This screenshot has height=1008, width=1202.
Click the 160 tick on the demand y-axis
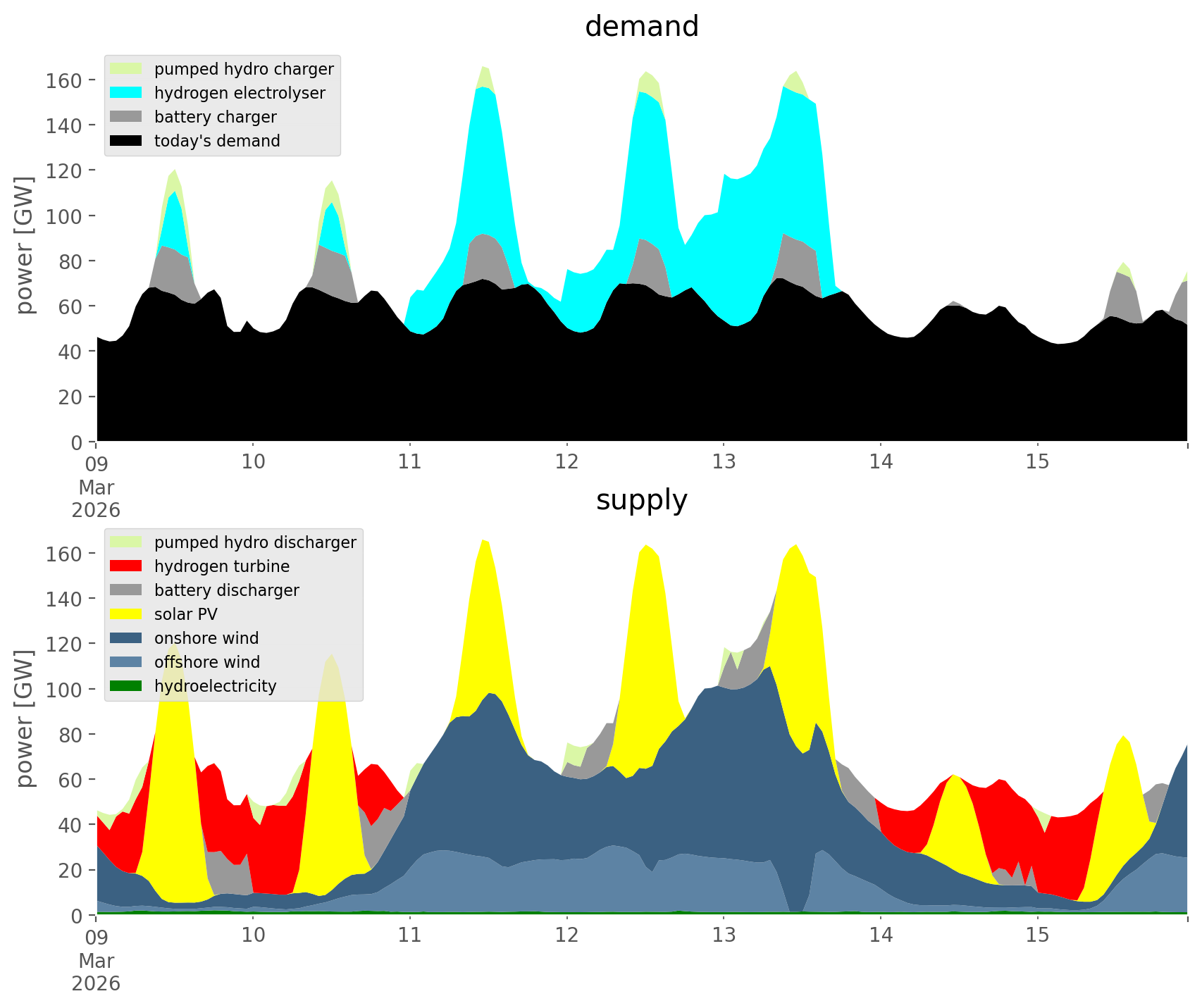pyautogui.click(x=64, y=80)
